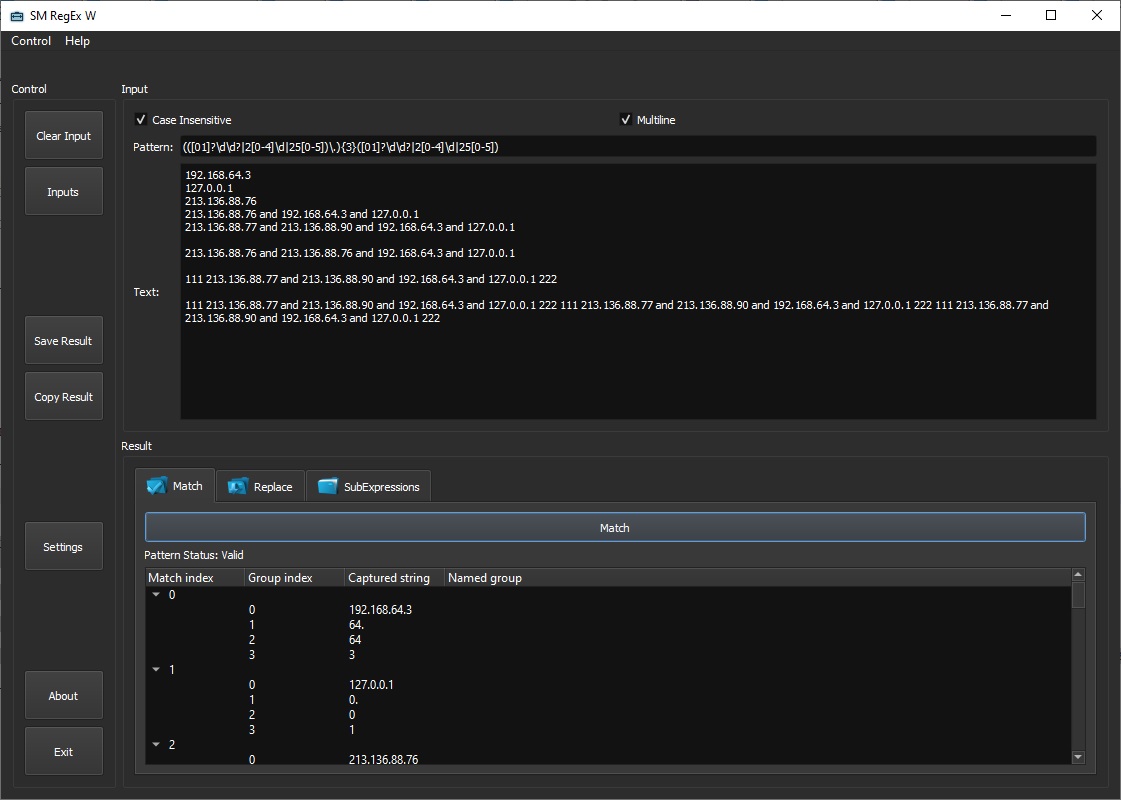Click the Clear Input button

64,135
